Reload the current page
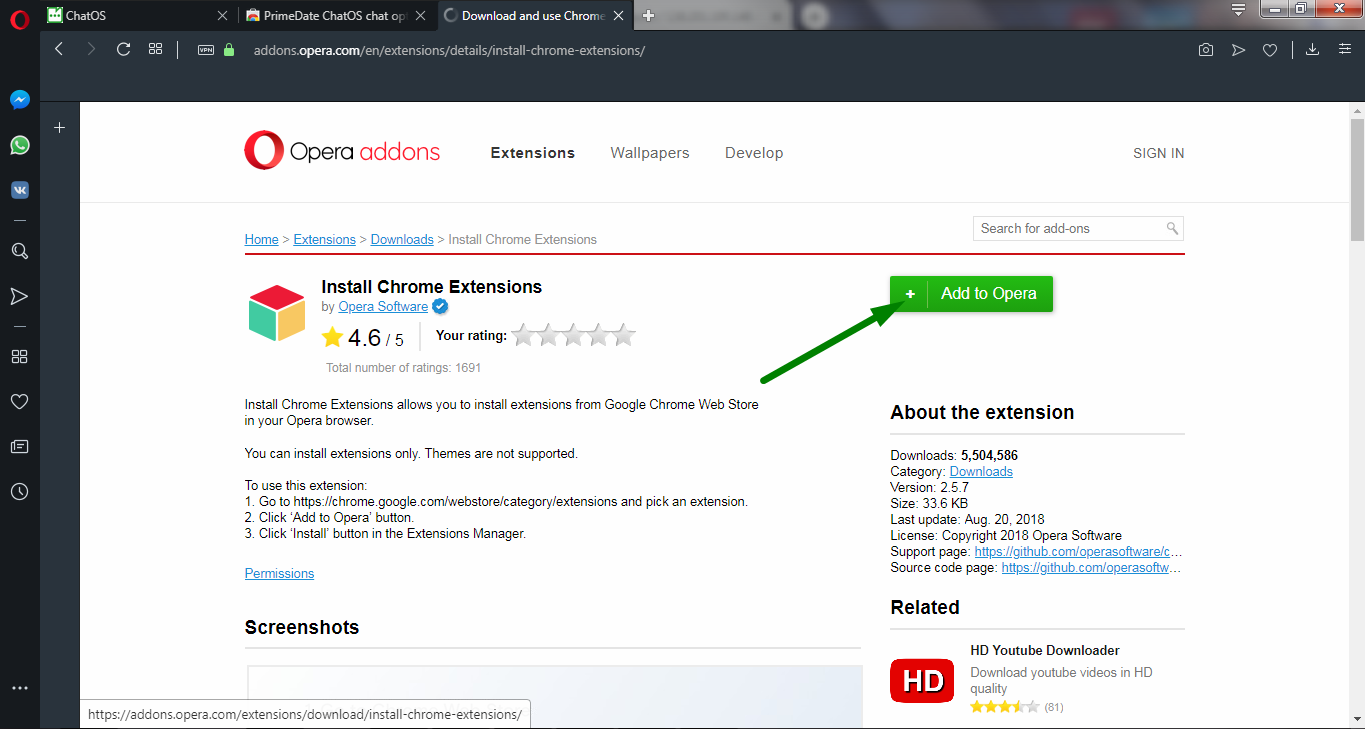 tap(124, 49)
